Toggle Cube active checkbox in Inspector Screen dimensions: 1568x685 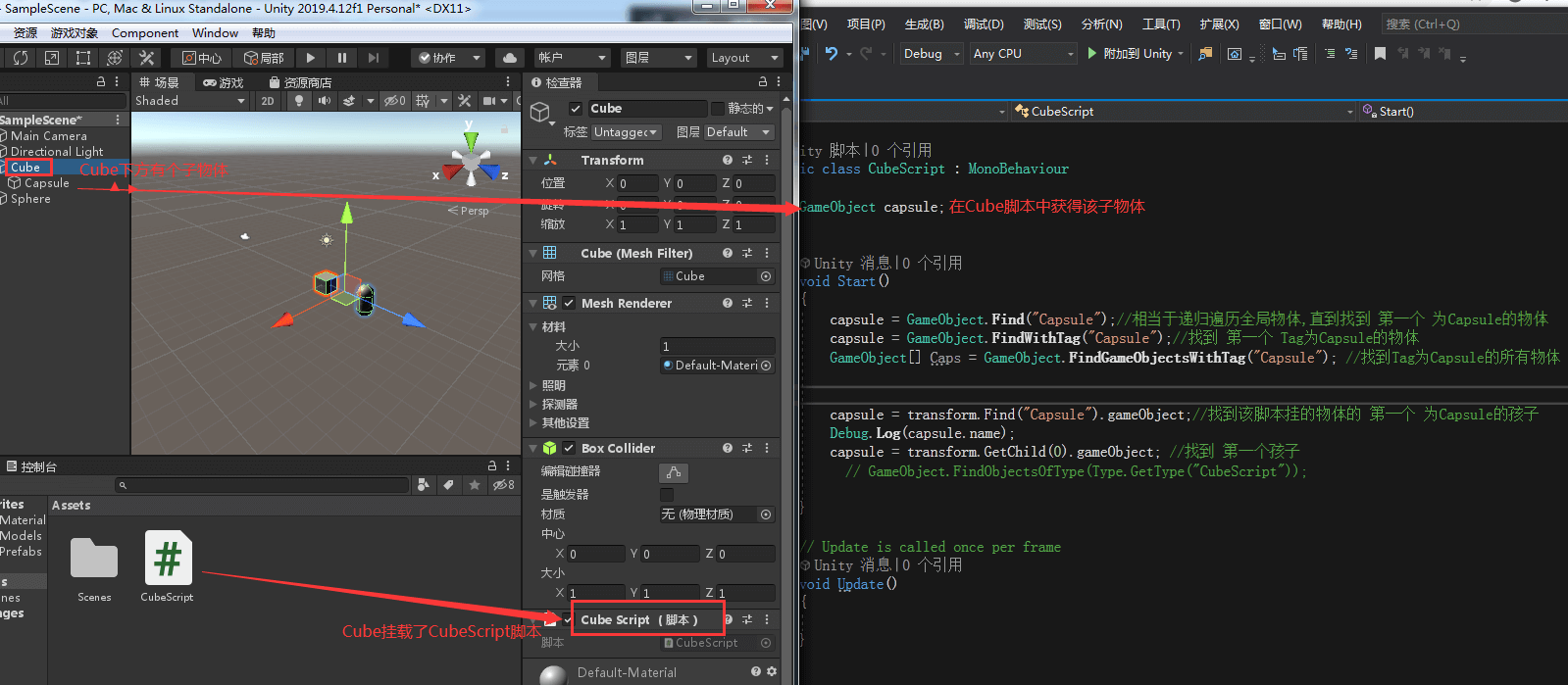576,109
